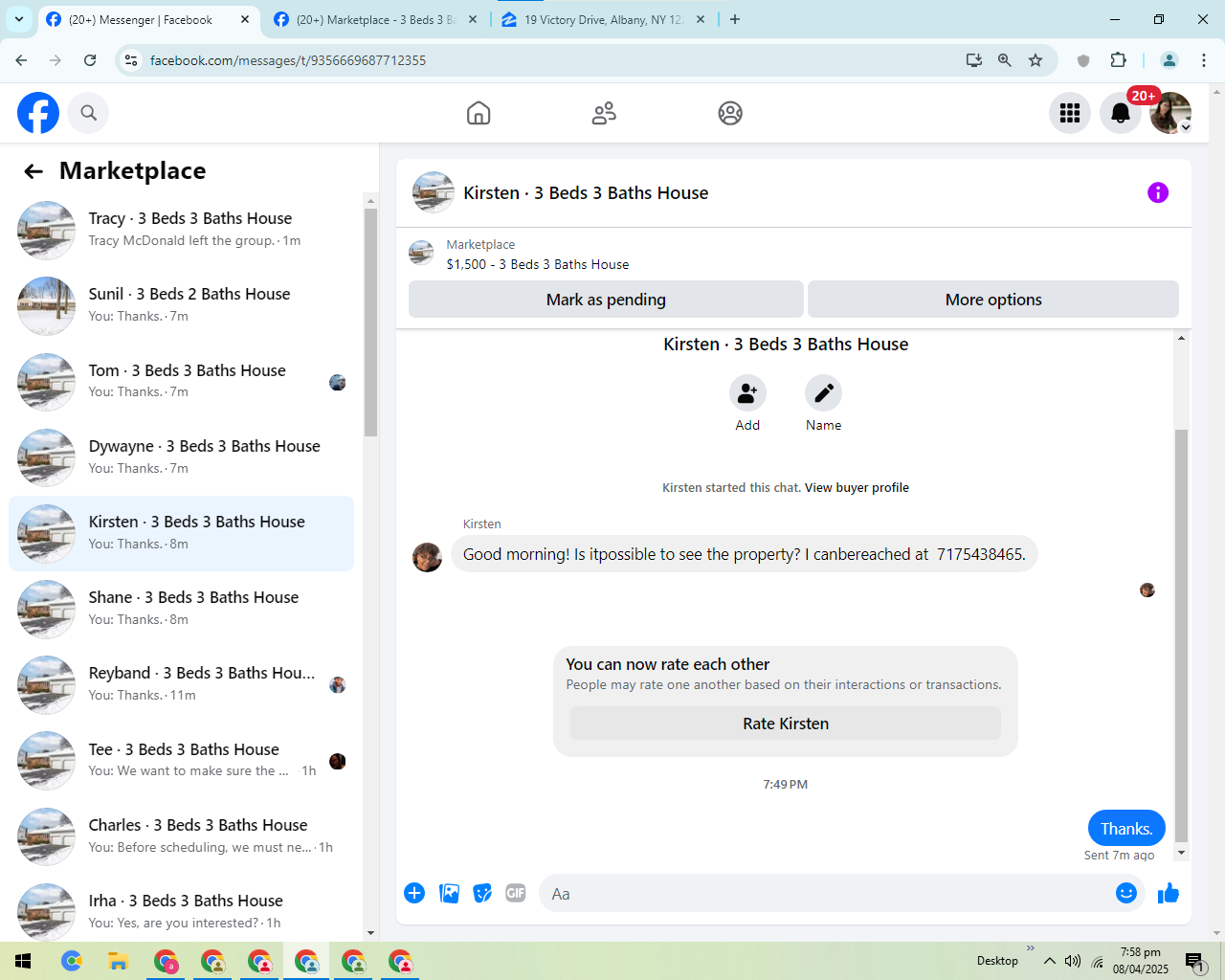Open the Groups icon in top navigation
The width and height of the screenshot is (1225, 980).
tap(730, 113)
